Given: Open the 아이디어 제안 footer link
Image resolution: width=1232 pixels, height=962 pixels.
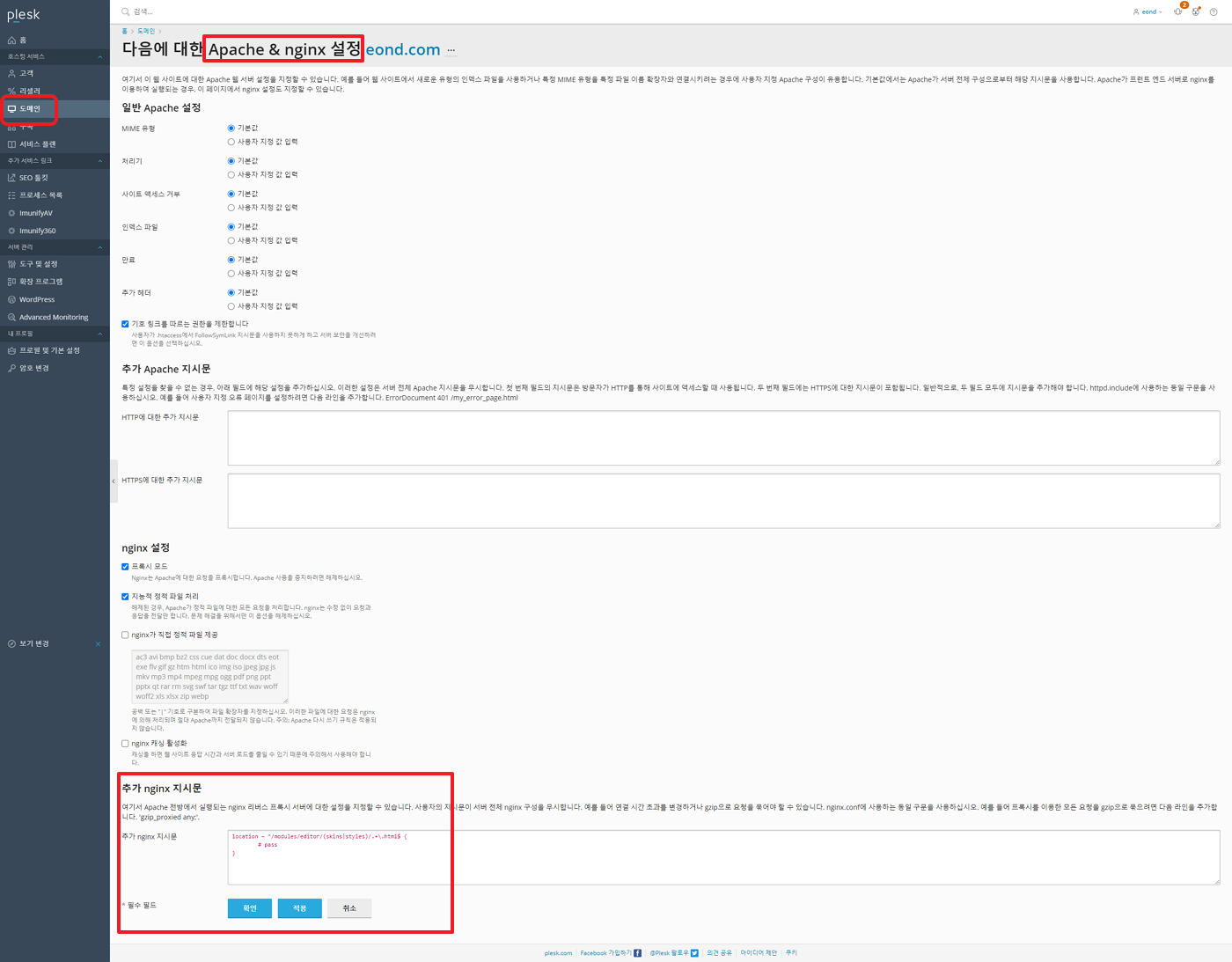Looking at the screenshot, I should tap(759, 953).
